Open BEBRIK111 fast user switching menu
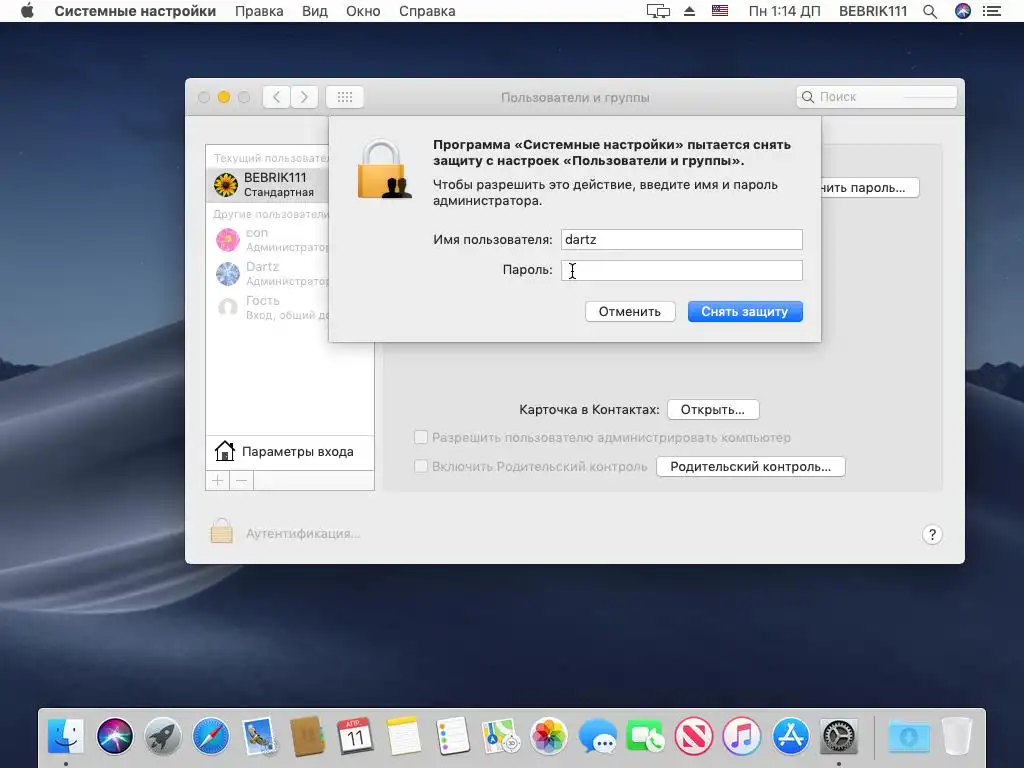Image resolution: width=1024 pixels, height=768 pixels. tap(873, 11)
